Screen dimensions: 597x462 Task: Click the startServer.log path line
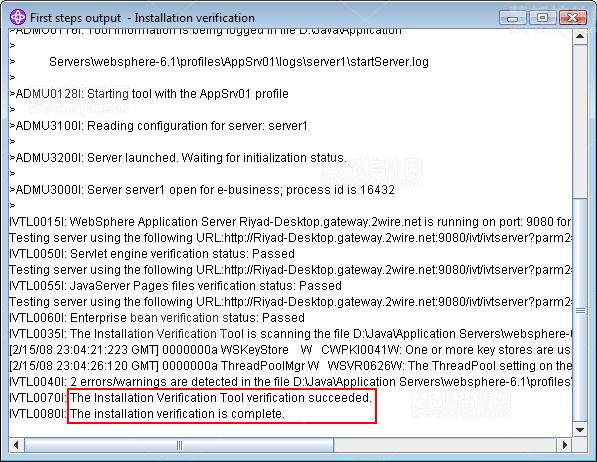click(239, 62)
